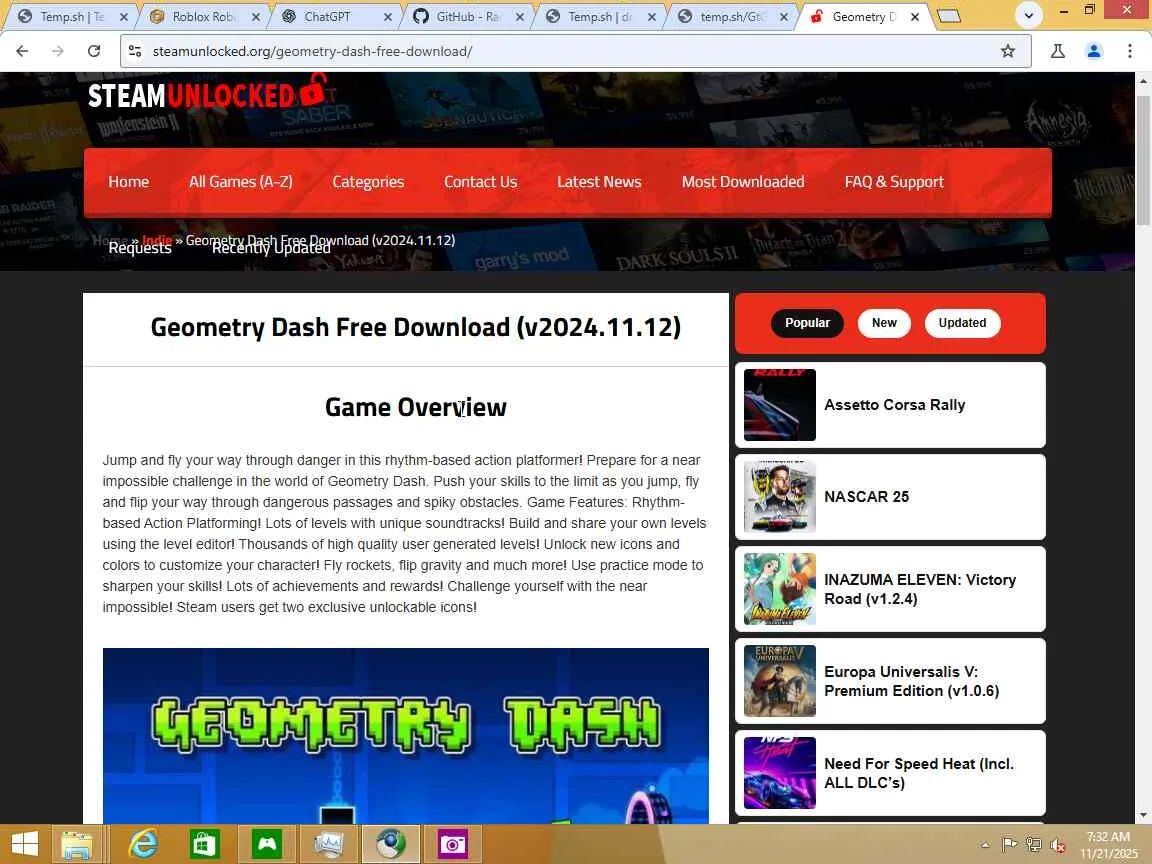Open the NASCAR 25 thumbnail
The image size is (1152, 864).
coord(780,497)
